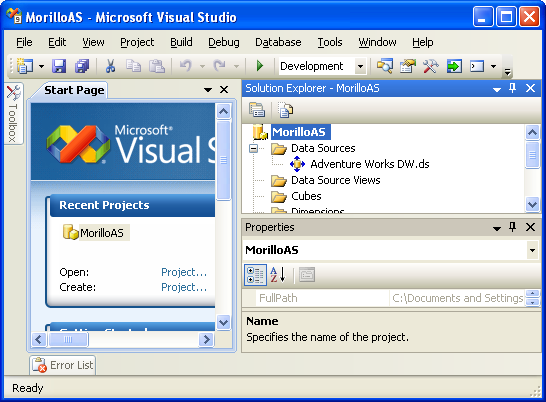Open the Toolbox side tab

coord(13,114)
